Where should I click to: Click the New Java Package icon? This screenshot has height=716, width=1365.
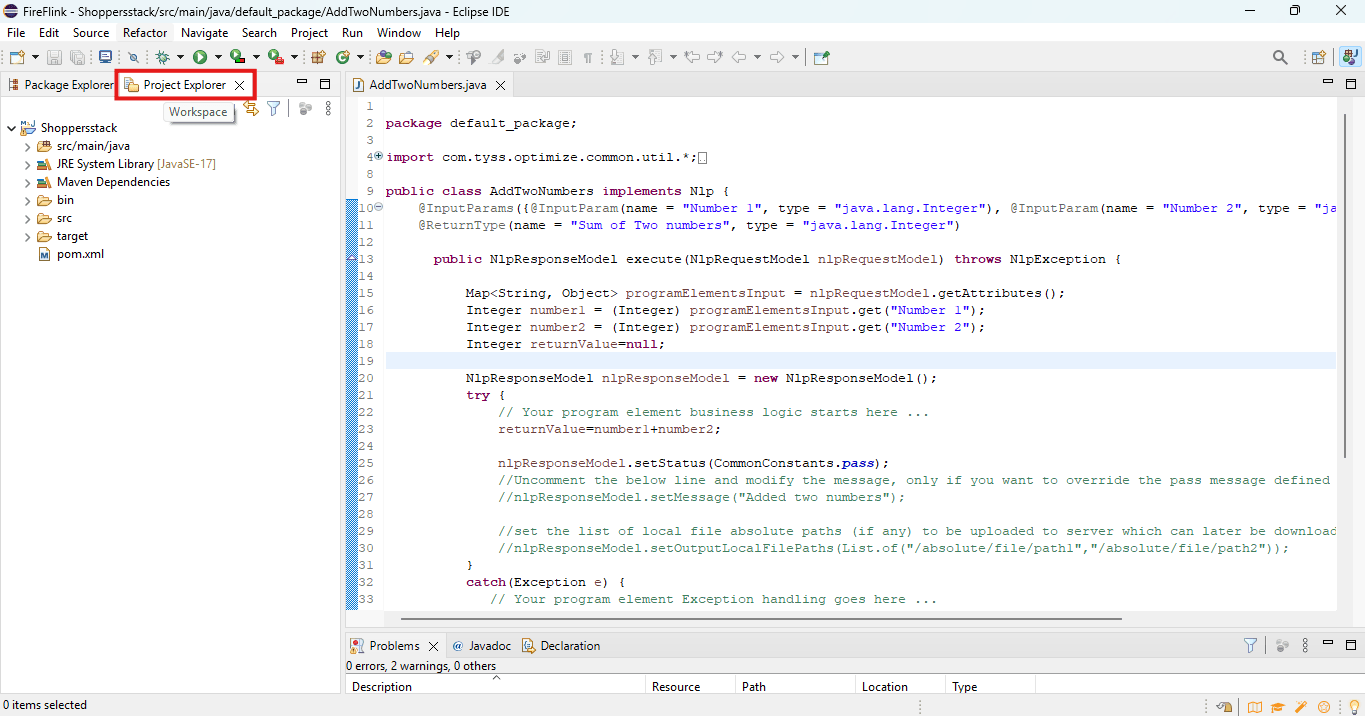coord(319,58)
